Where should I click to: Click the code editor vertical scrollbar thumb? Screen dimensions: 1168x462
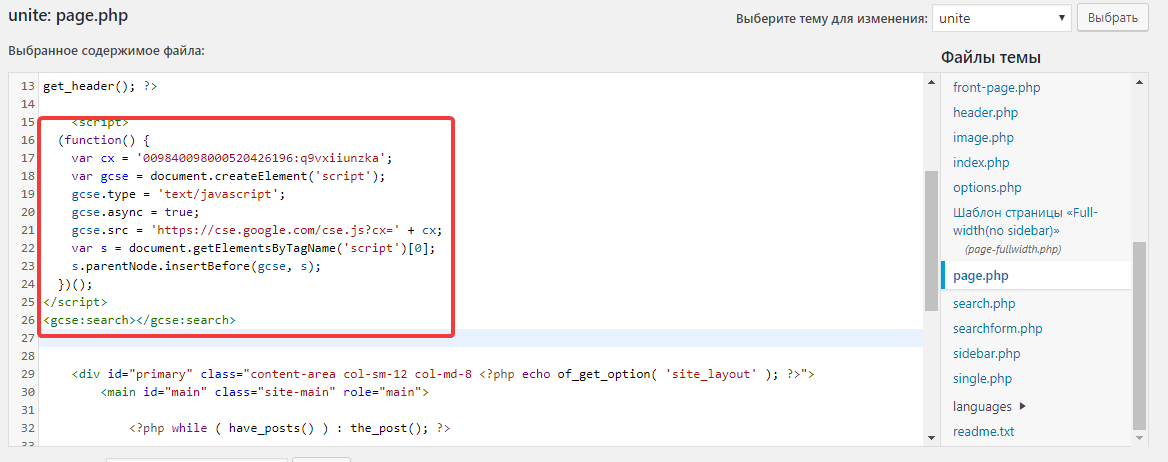[x=931, y=240]
